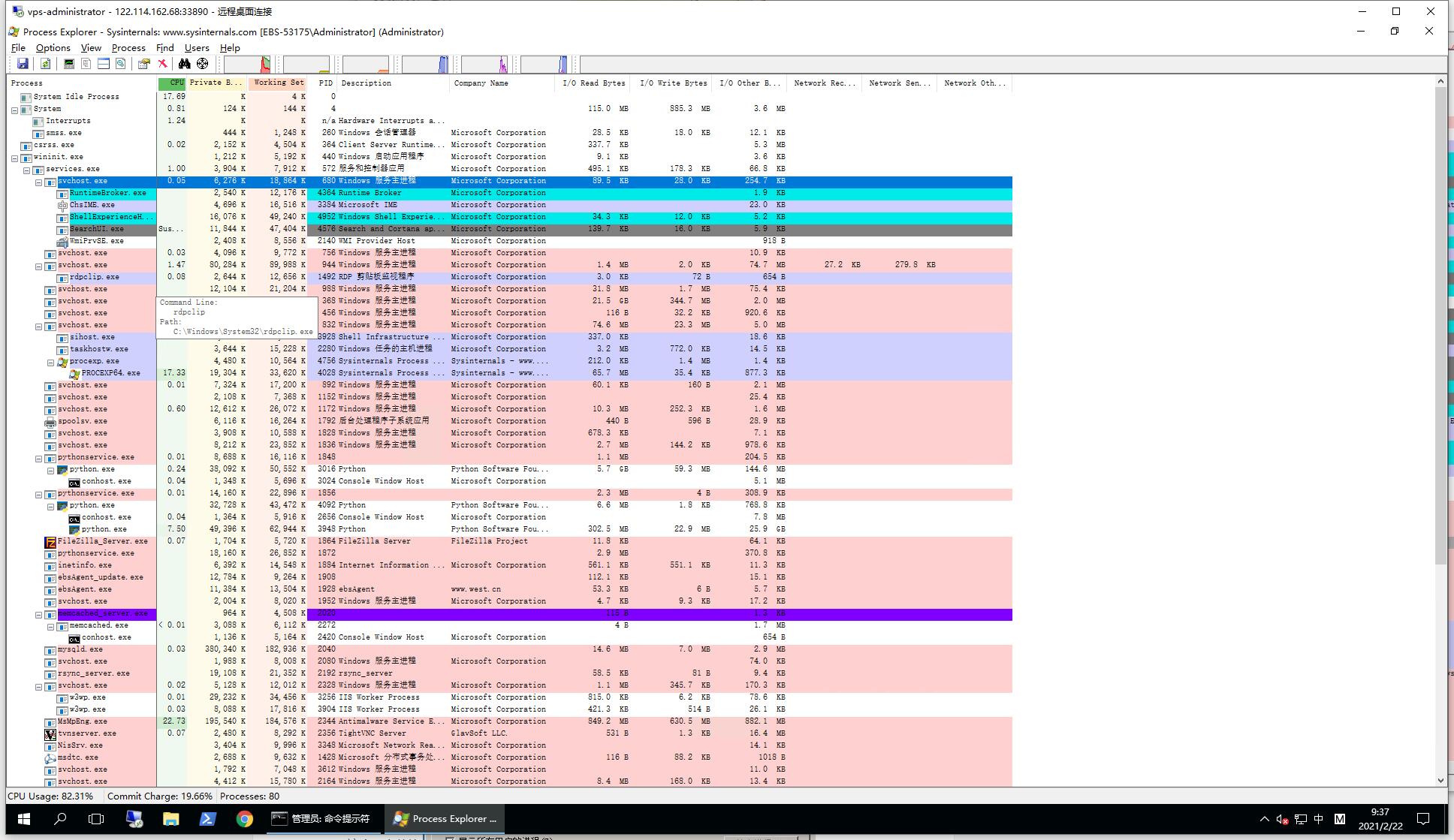
Task: Click the WmiPrvSE.exe process icon
Action: (x=62, y=241)
